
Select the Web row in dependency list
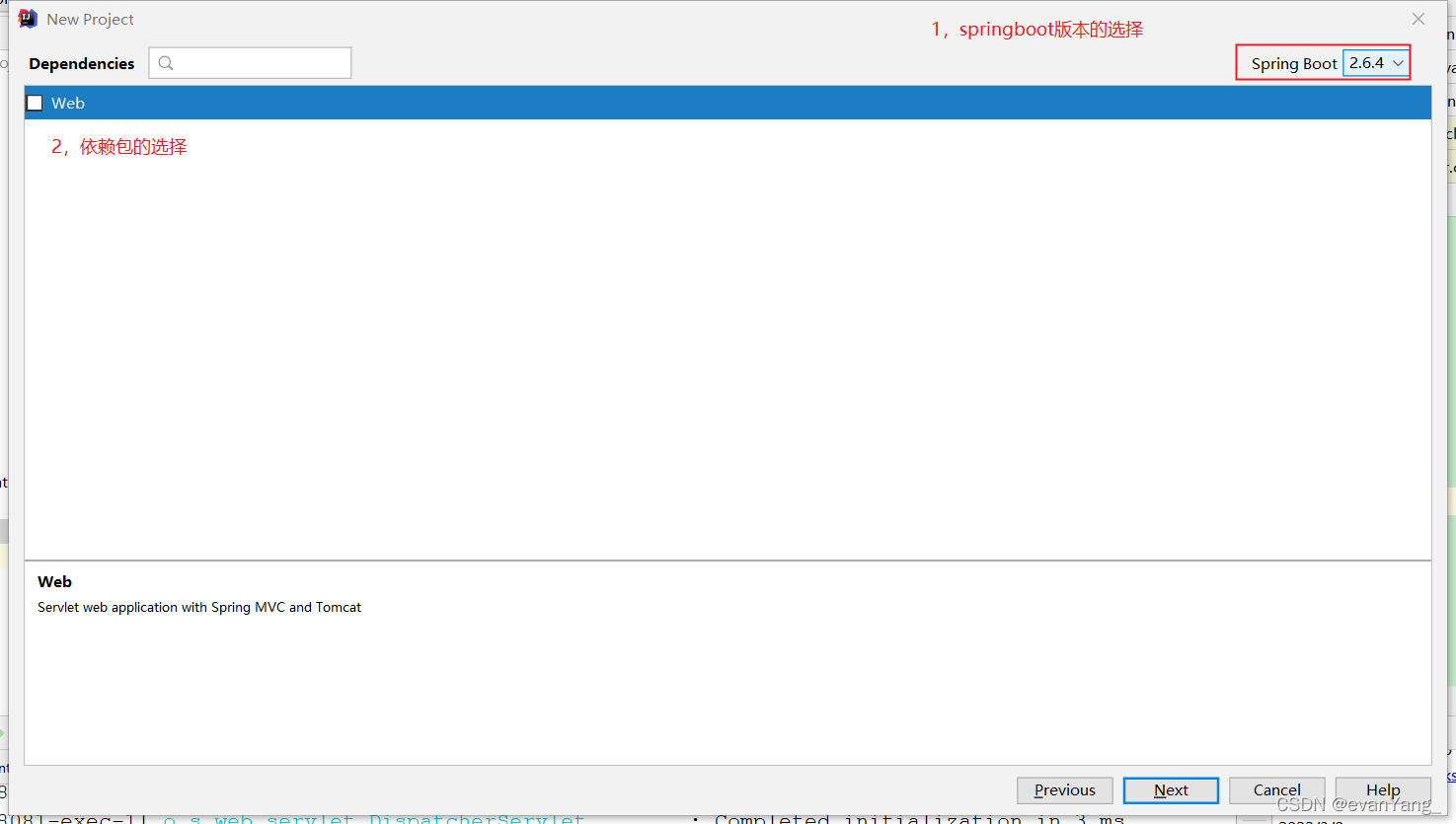(x=728, y=103)
